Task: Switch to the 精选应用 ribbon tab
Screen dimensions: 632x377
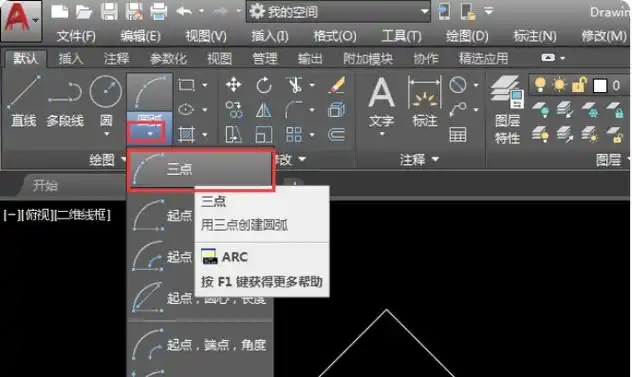Action: [x=483, y=59]
